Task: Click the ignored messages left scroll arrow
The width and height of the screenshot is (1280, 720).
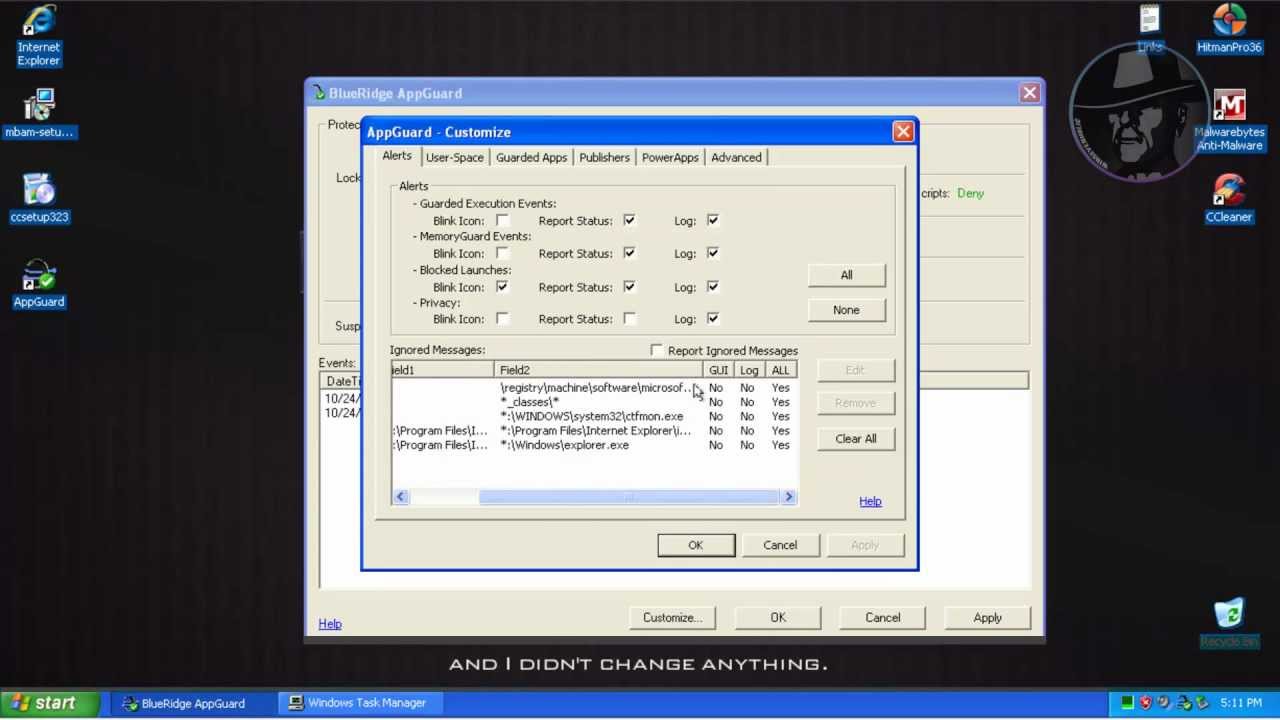Action: click(400, 497)
